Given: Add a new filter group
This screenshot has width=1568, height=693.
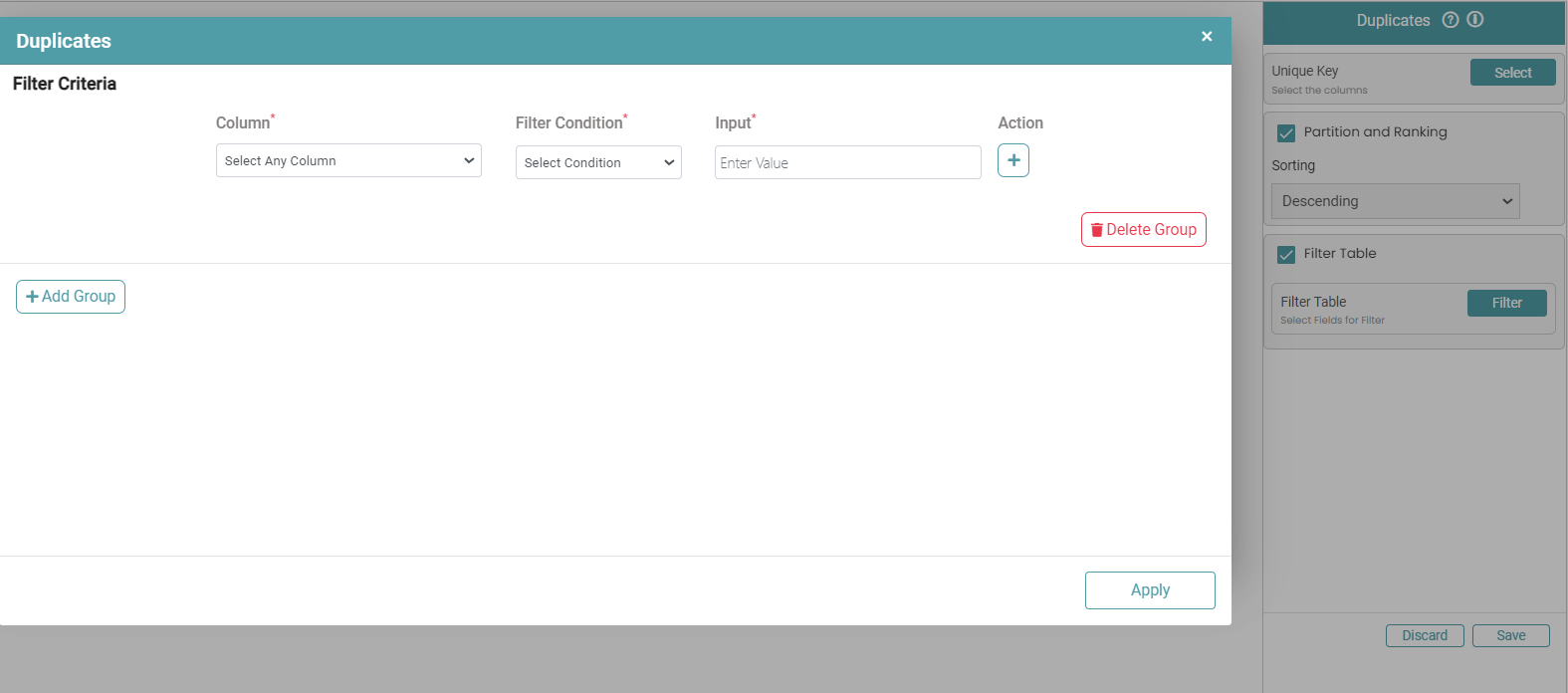Looking at the screenshot, I should [71, 297].
